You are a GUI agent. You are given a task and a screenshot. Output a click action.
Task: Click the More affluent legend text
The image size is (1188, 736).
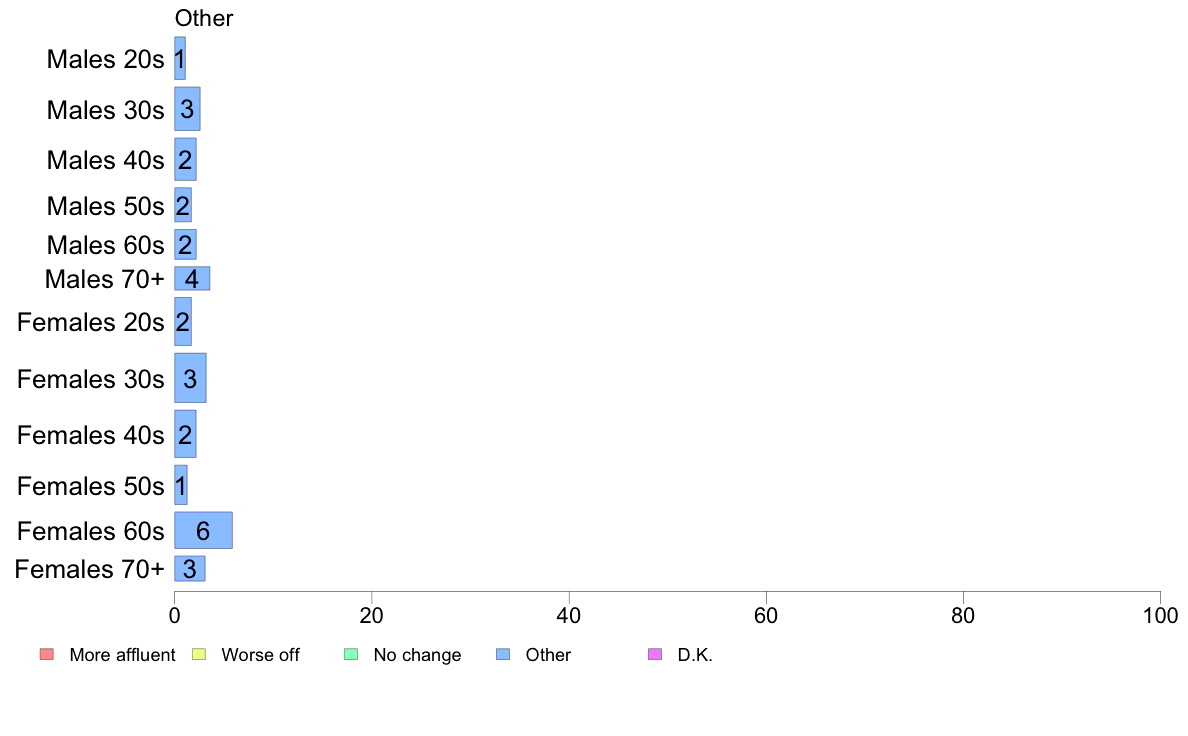click(x=122, y=655)
